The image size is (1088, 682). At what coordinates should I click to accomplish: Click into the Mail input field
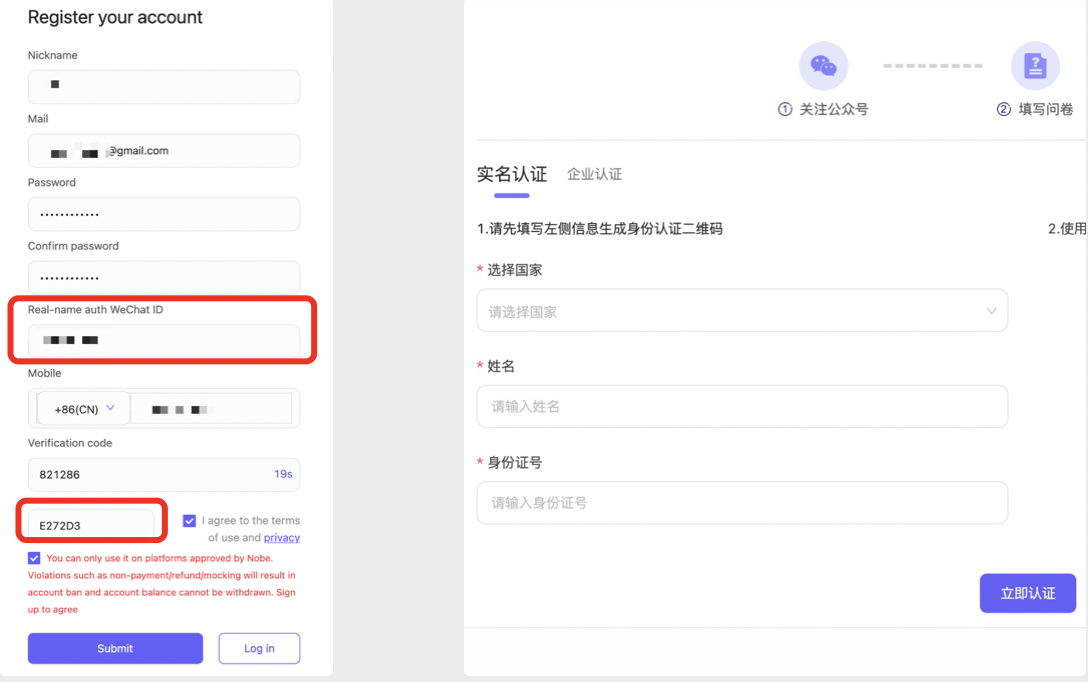coord(164,151)
